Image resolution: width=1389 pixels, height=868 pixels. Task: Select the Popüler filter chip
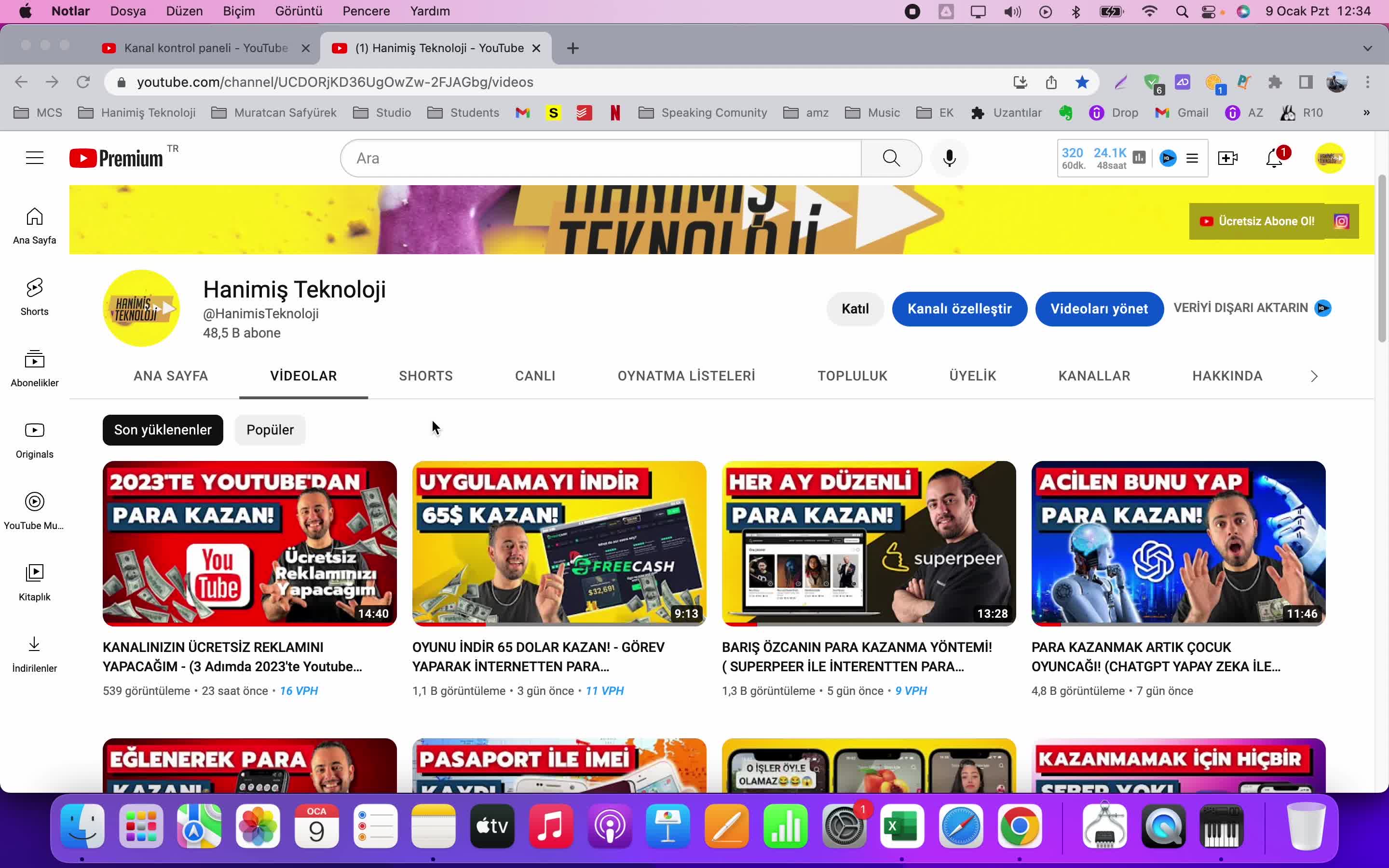pyautogui.click(x=270, y=430)
